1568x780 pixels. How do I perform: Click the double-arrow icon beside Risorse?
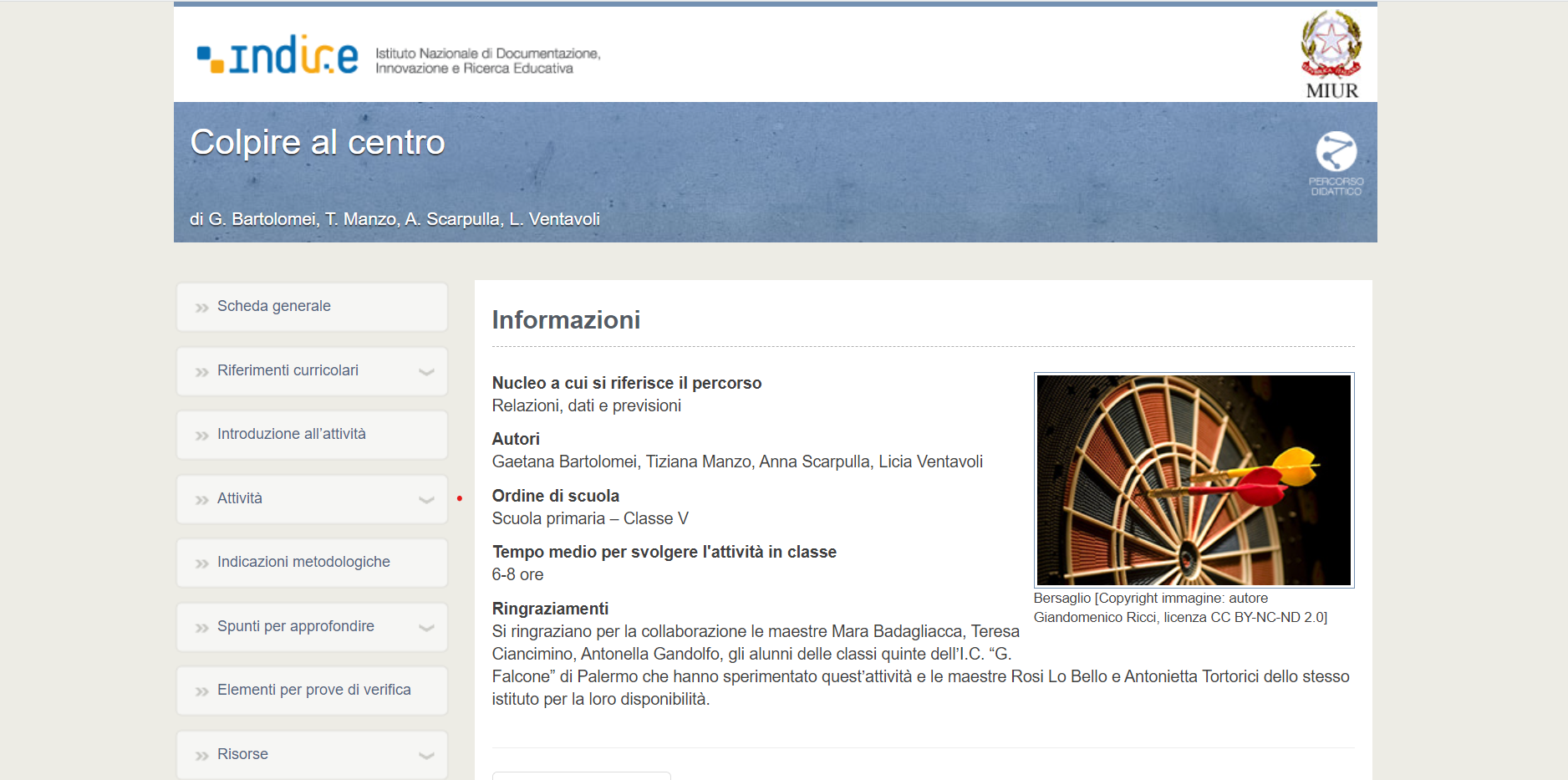point(201,756)
